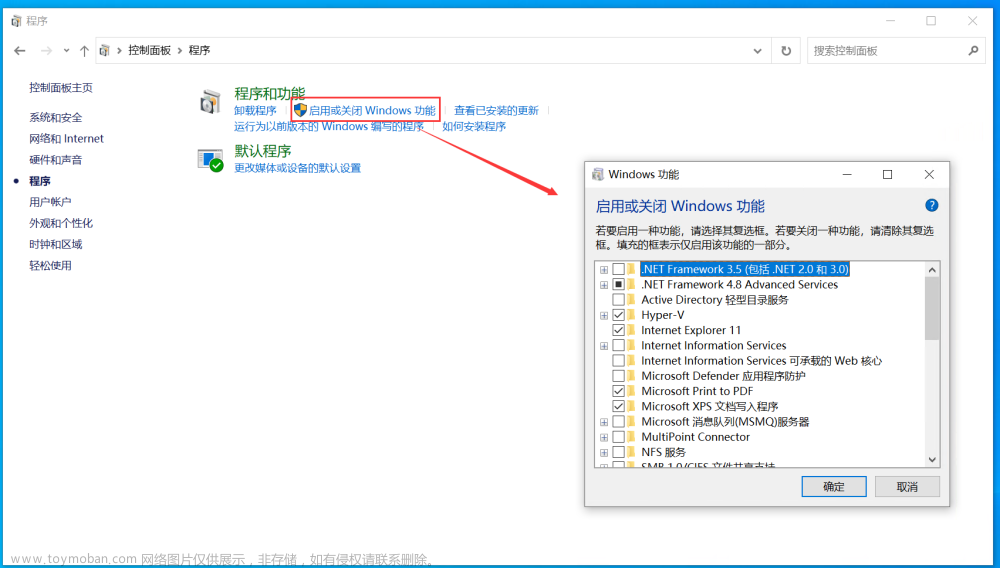Click the Forward arrow in Control Panel
This screenshot has height=568, width=1000.
pos(46,50)
